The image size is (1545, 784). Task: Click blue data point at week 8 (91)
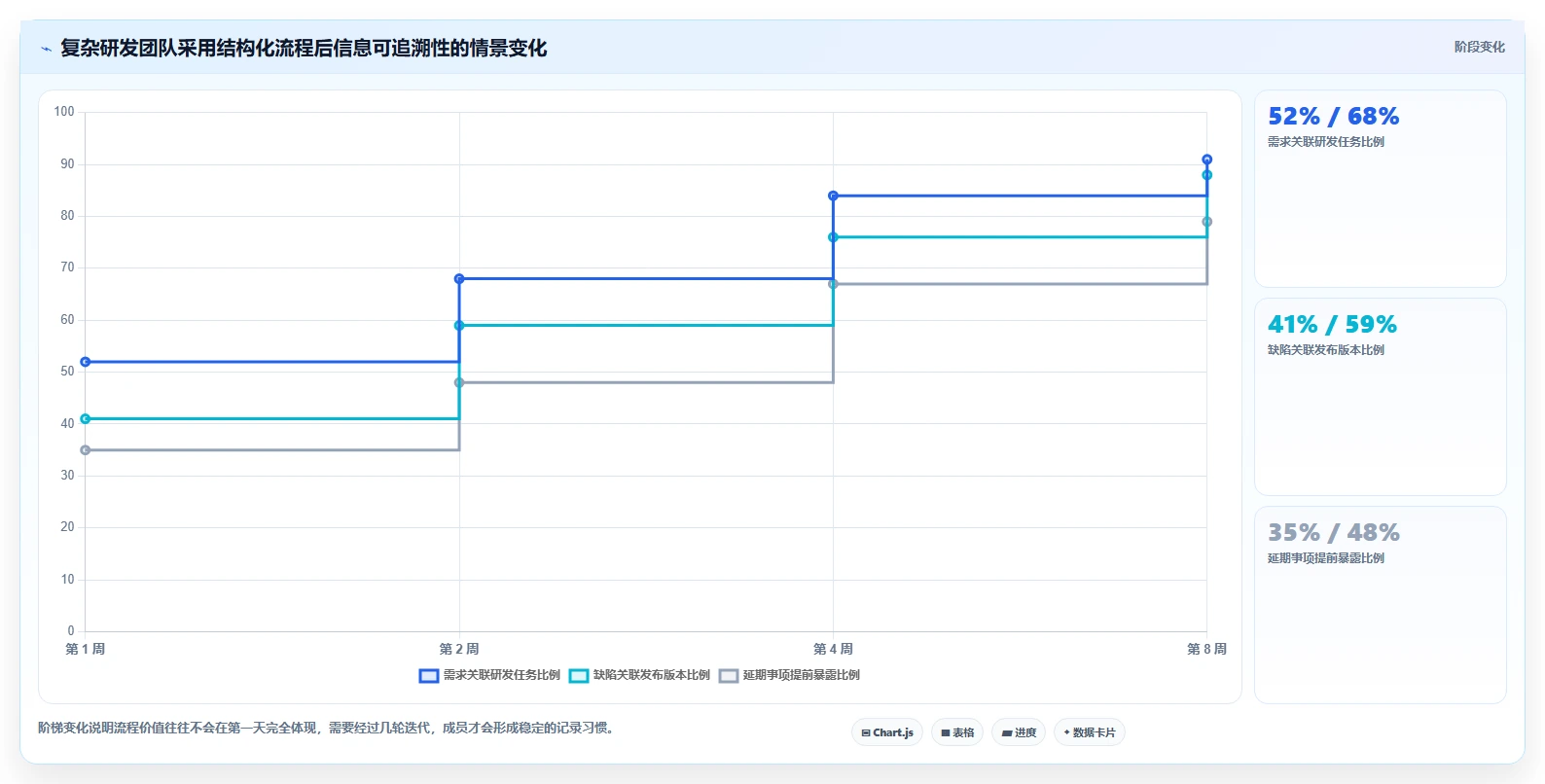coord(1206,160)
